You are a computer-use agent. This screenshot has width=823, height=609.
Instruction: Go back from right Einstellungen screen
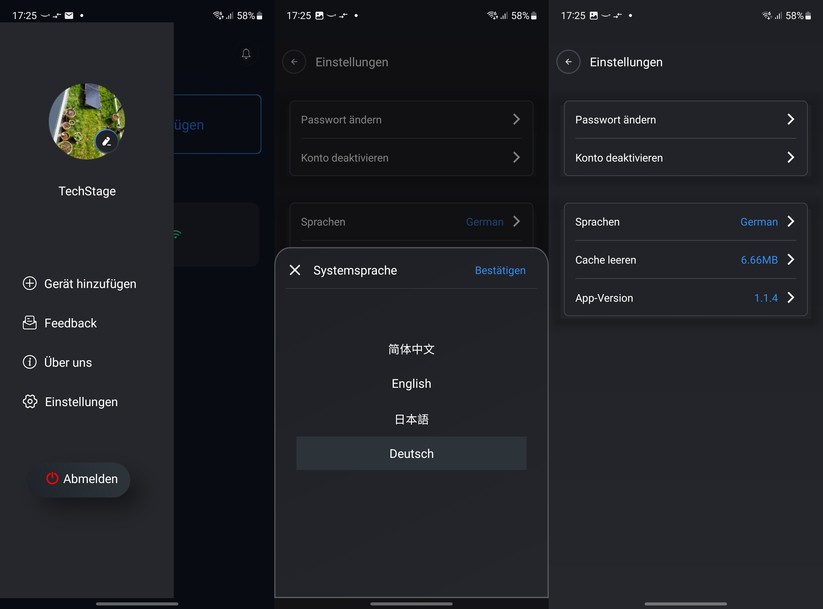tap(568, 62)
